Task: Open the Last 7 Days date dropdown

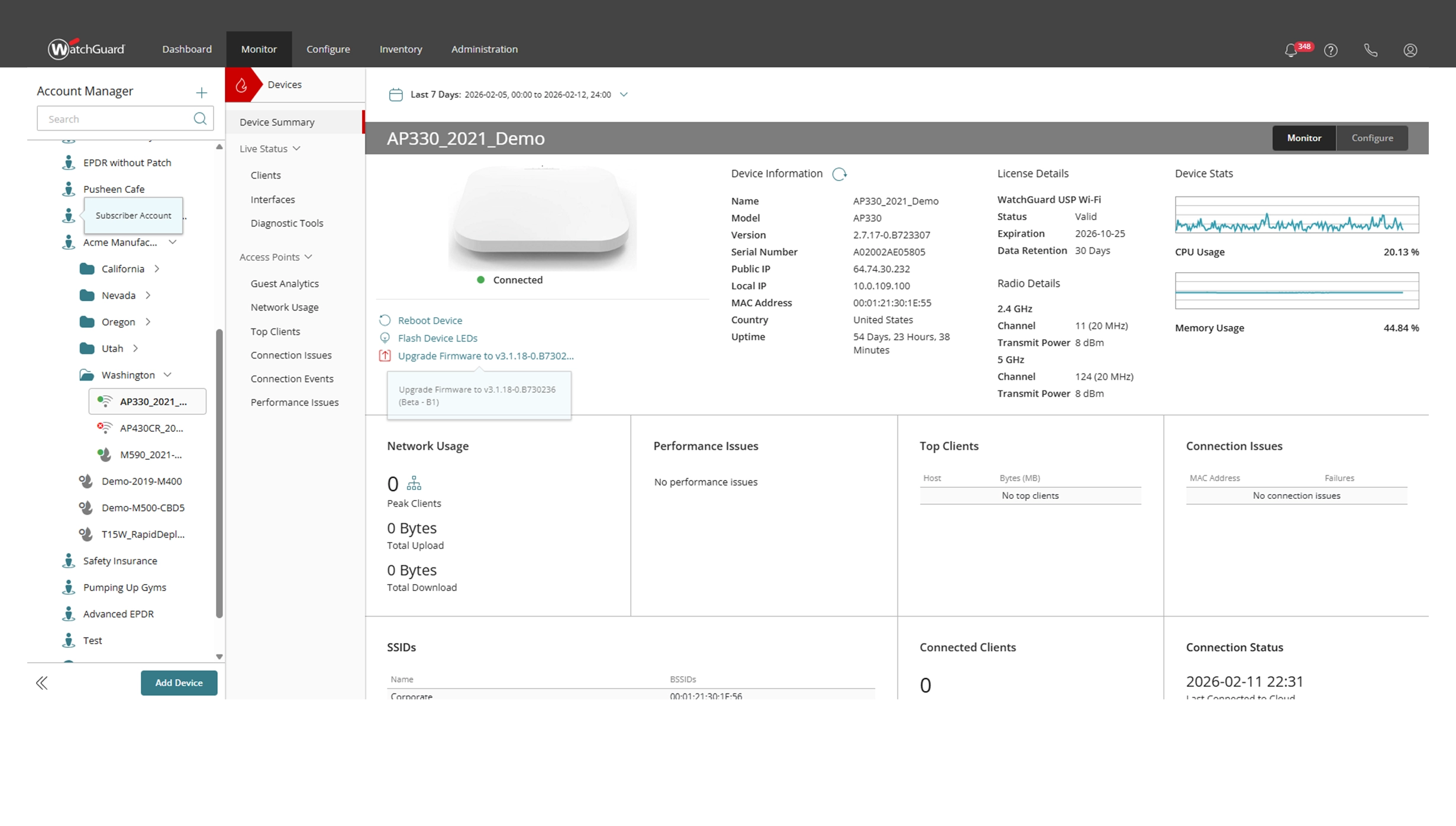Action: (x=624, y=95)
